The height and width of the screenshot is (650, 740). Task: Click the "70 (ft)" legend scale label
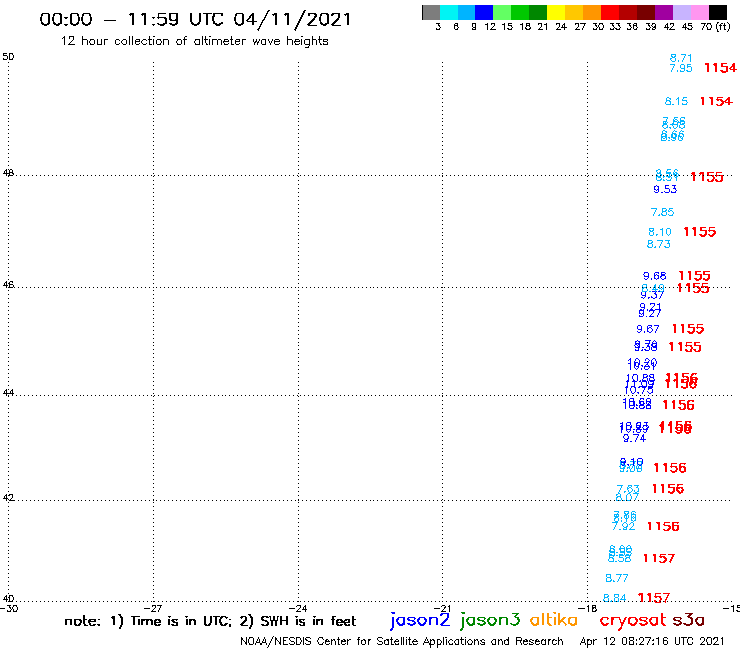tap(715, 27)
